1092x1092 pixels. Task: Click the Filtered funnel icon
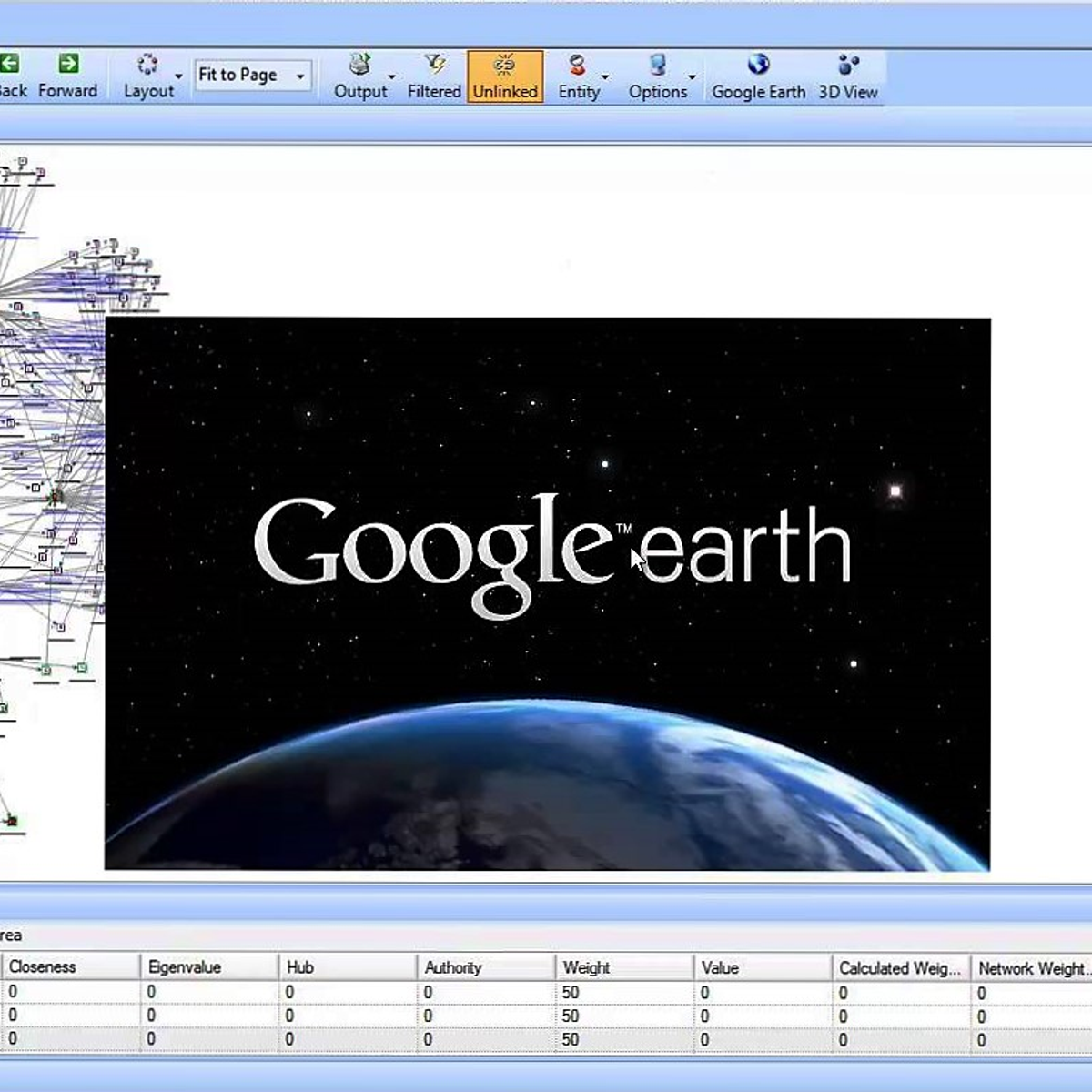435,64
